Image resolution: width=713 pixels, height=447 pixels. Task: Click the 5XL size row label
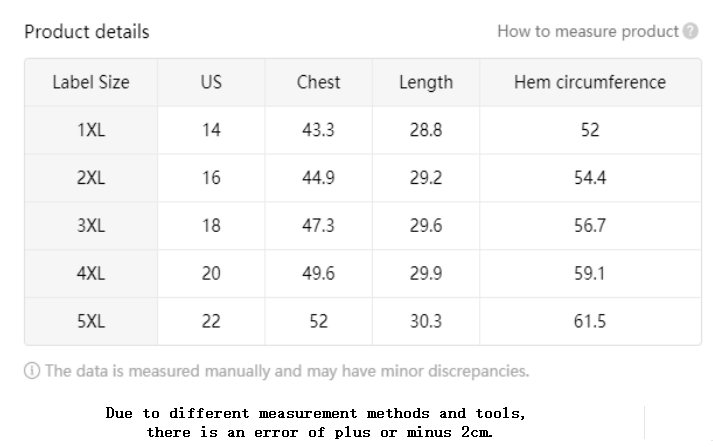(91, 322)
